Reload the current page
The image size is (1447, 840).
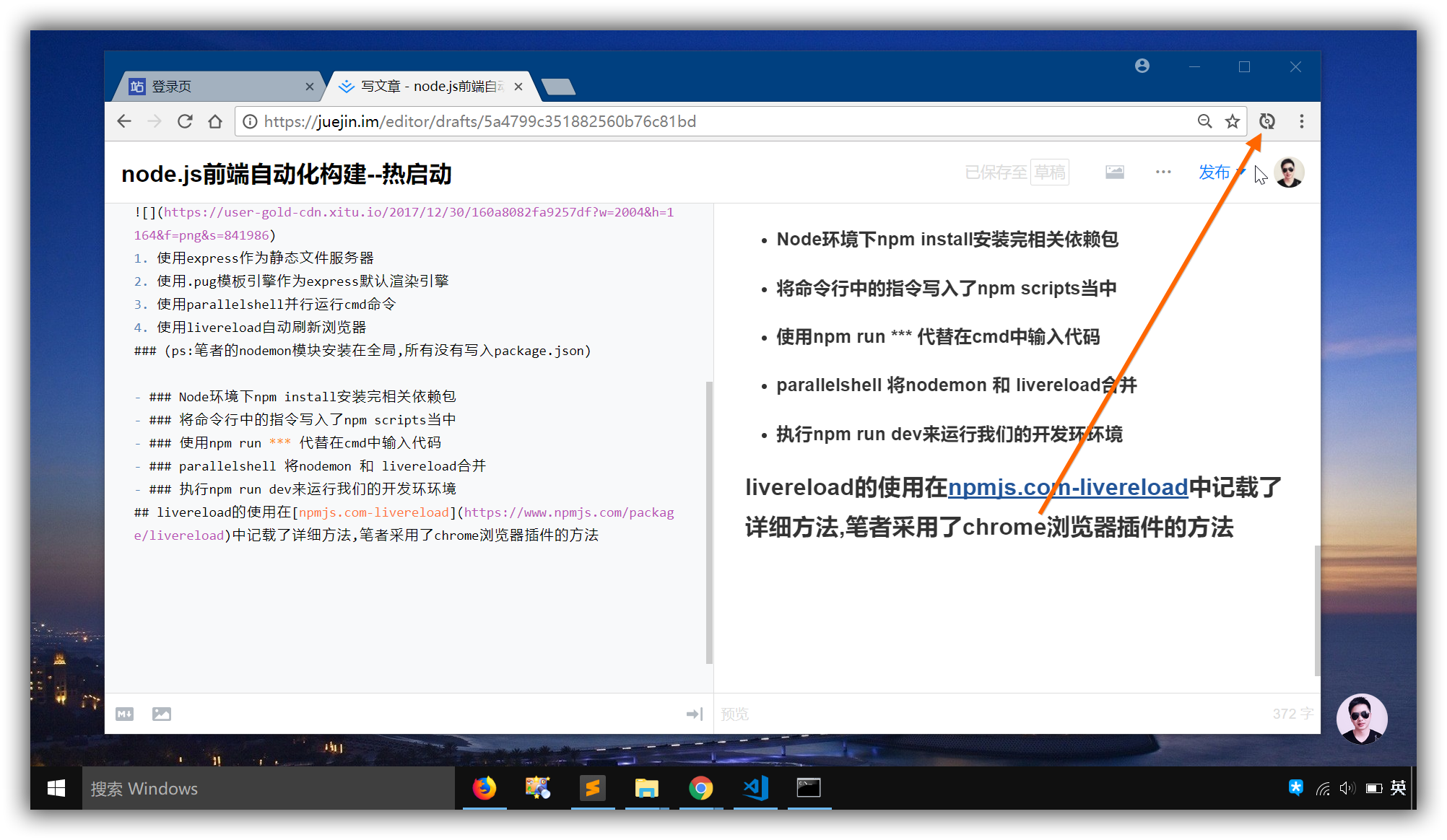(x=185, y=121)
